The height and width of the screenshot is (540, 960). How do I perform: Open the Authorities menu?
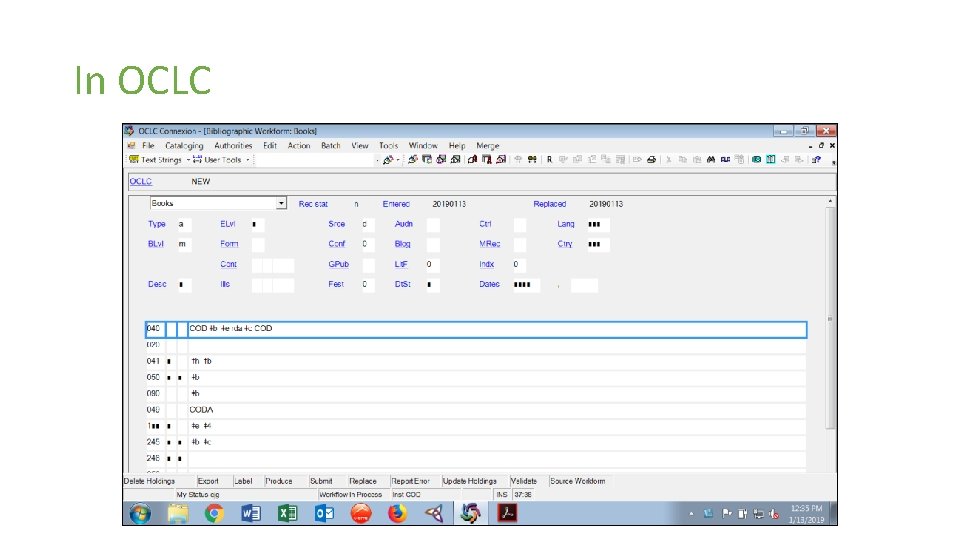click(233, 146)
